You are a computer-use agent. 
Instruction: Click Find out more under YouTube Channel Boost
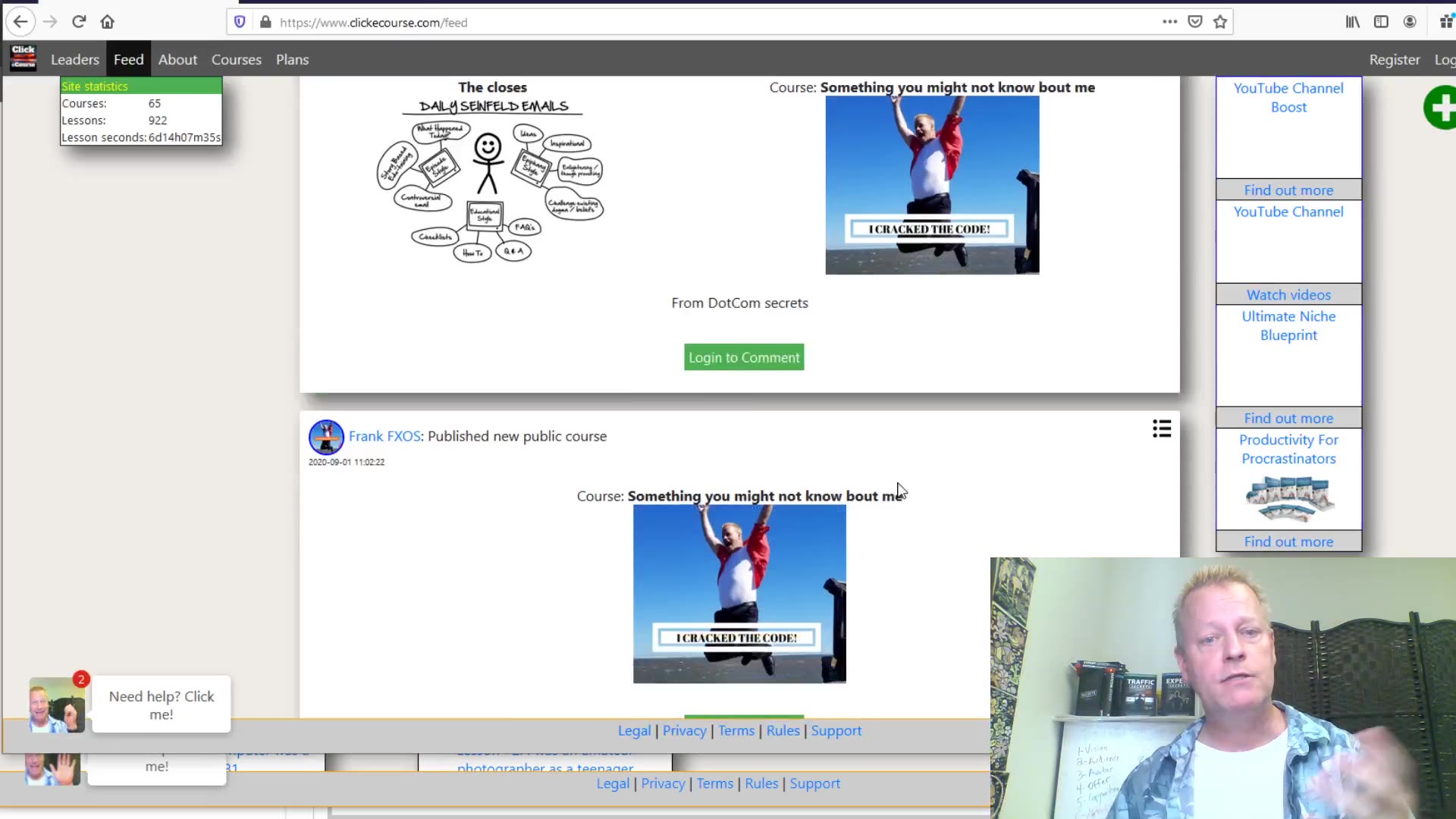pos(1288,190)
